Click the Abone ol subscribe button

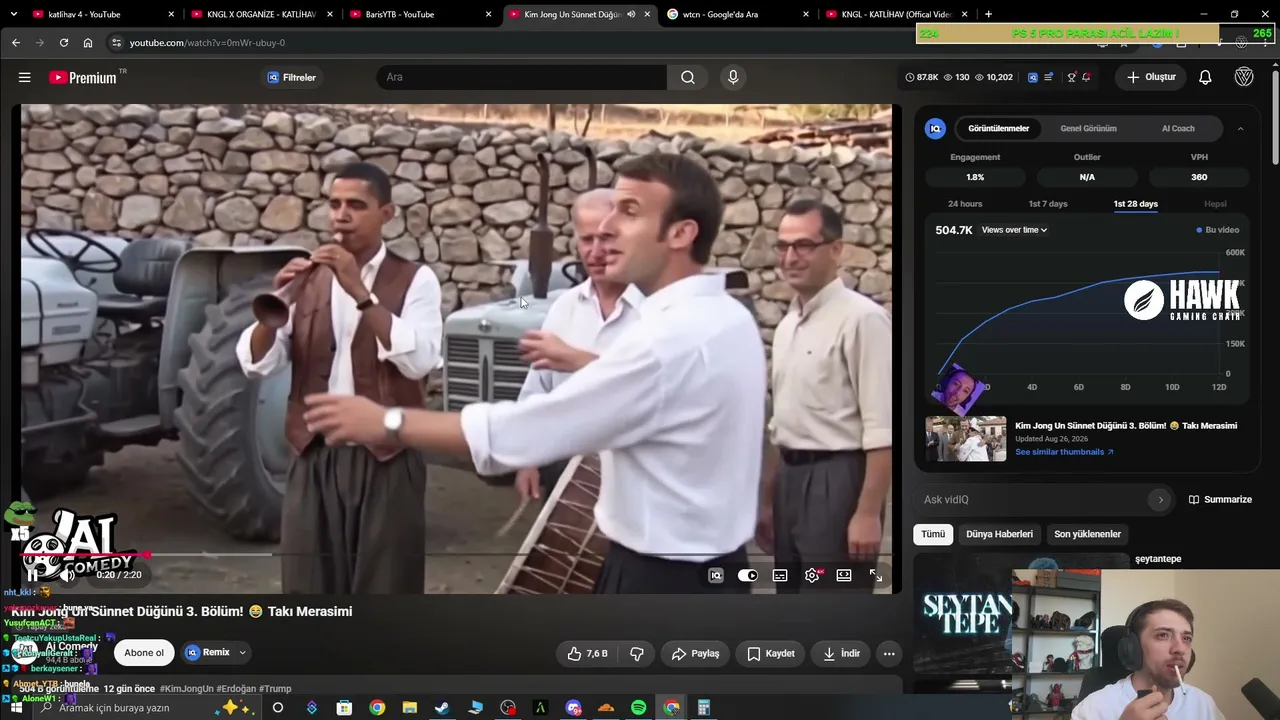click(144, 653)
